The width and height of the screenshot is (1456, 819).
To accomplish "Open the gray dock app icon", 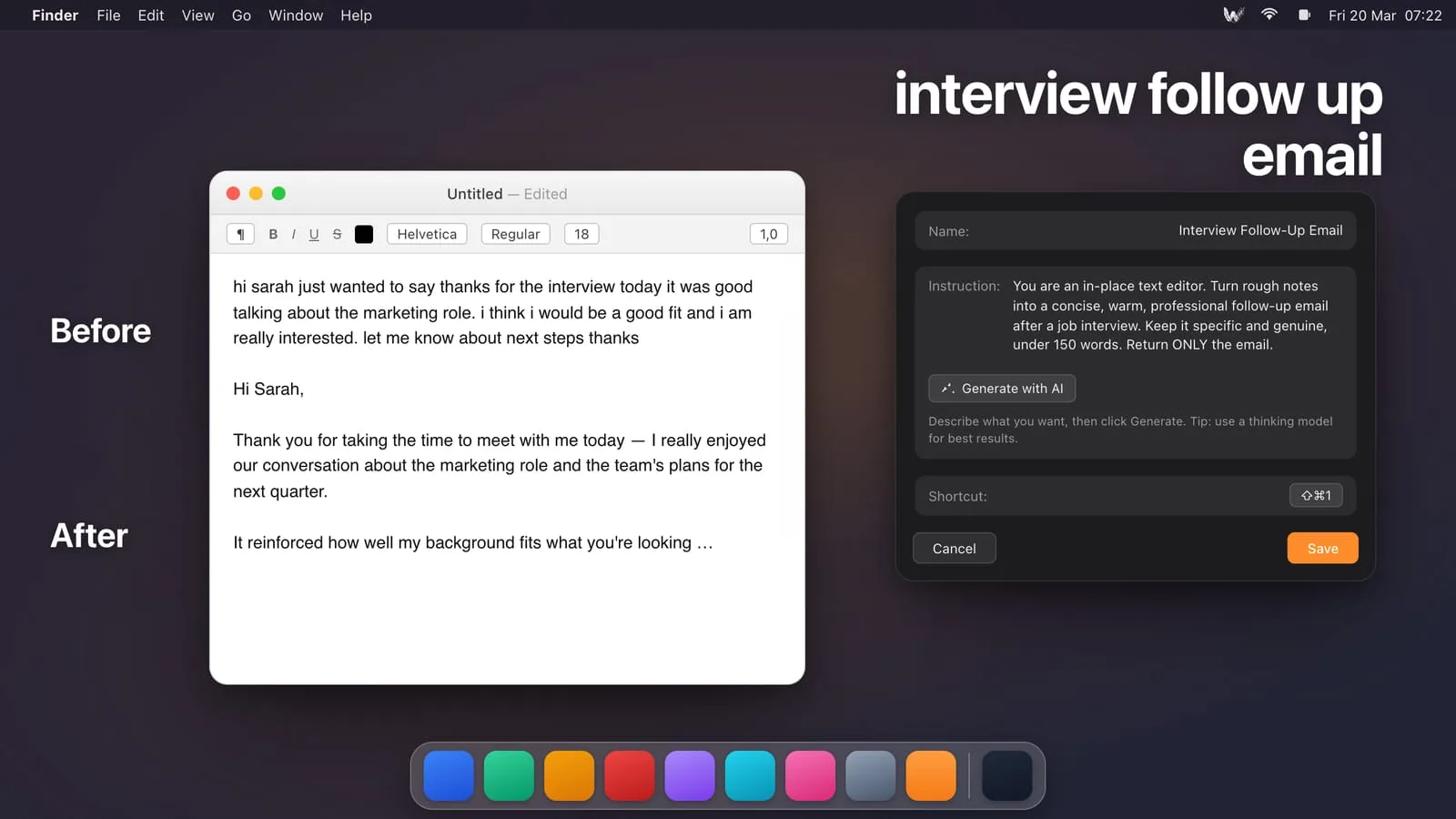I will click(871, 775).
